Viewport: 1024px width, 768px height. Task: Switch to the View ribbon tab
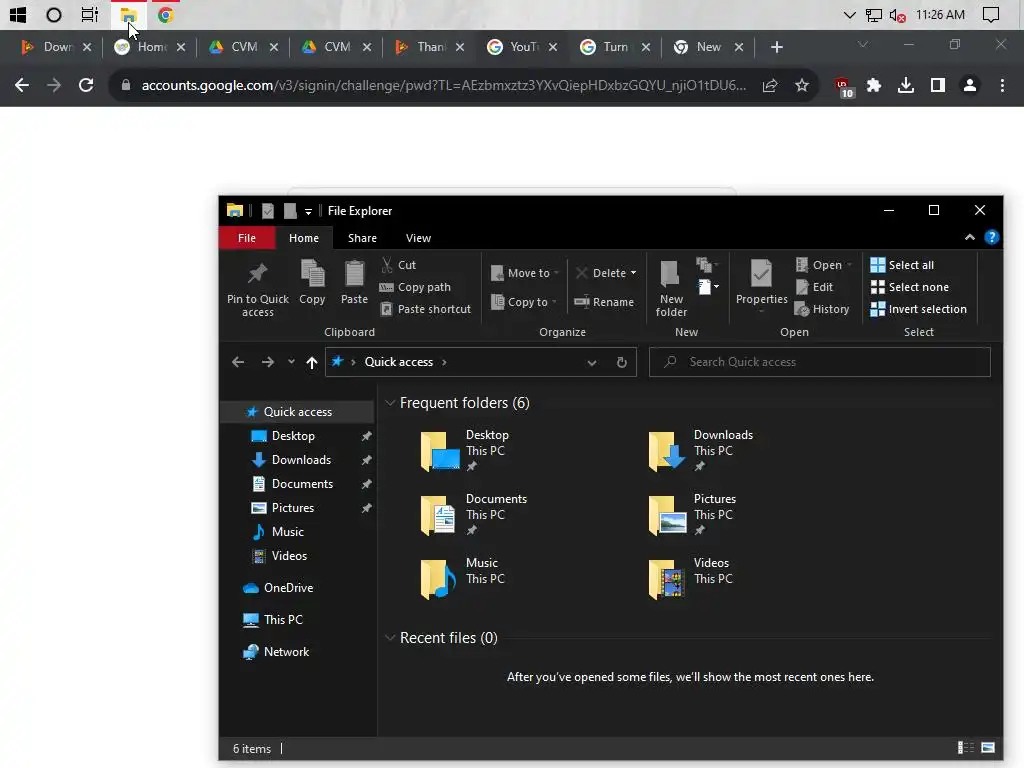coord(418,238)
